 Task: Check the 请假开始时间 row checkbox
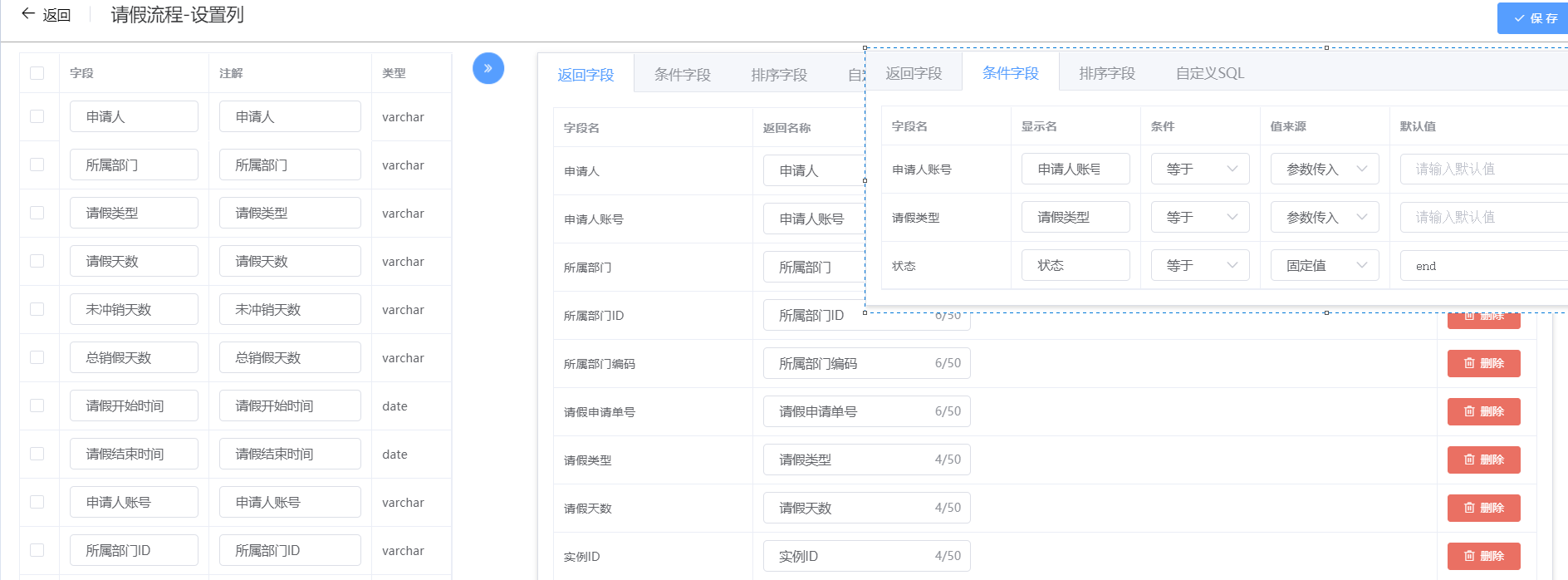(x=37, y=406)
